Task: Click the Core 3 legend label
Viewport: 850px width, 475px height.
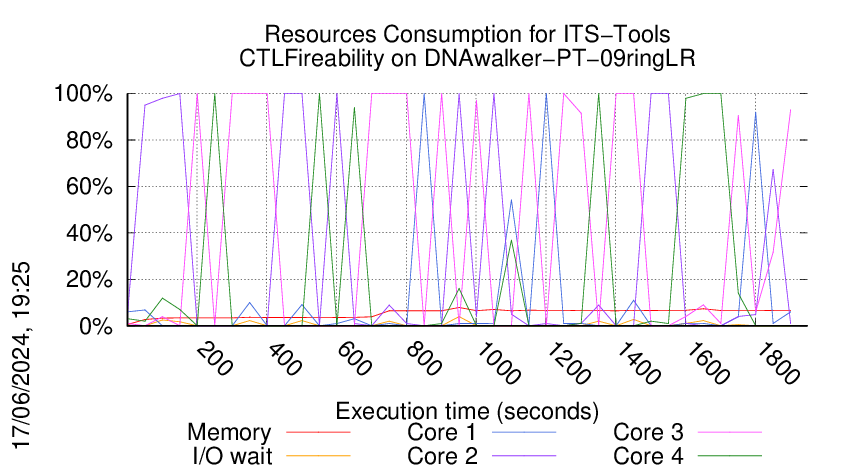Action: click(648, 432)
